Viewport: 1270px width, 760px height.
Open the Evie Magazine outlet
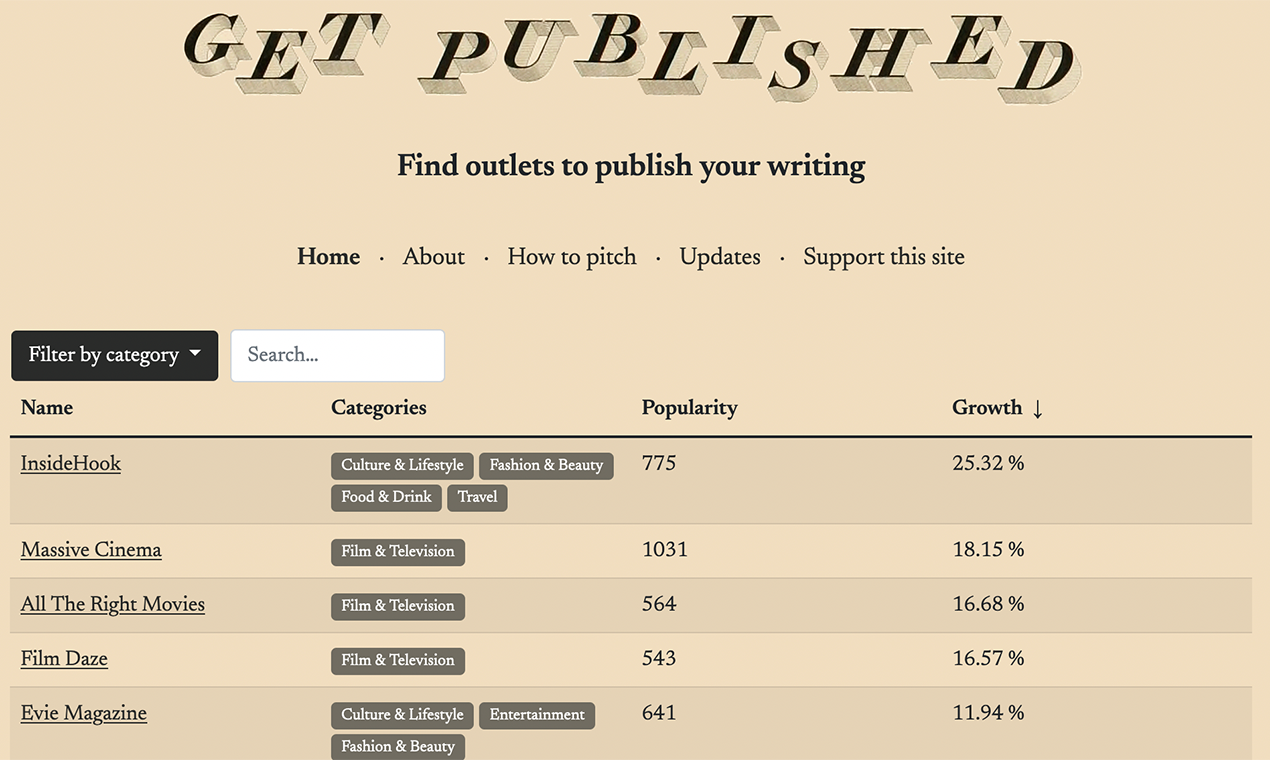[x=84, y=713]
